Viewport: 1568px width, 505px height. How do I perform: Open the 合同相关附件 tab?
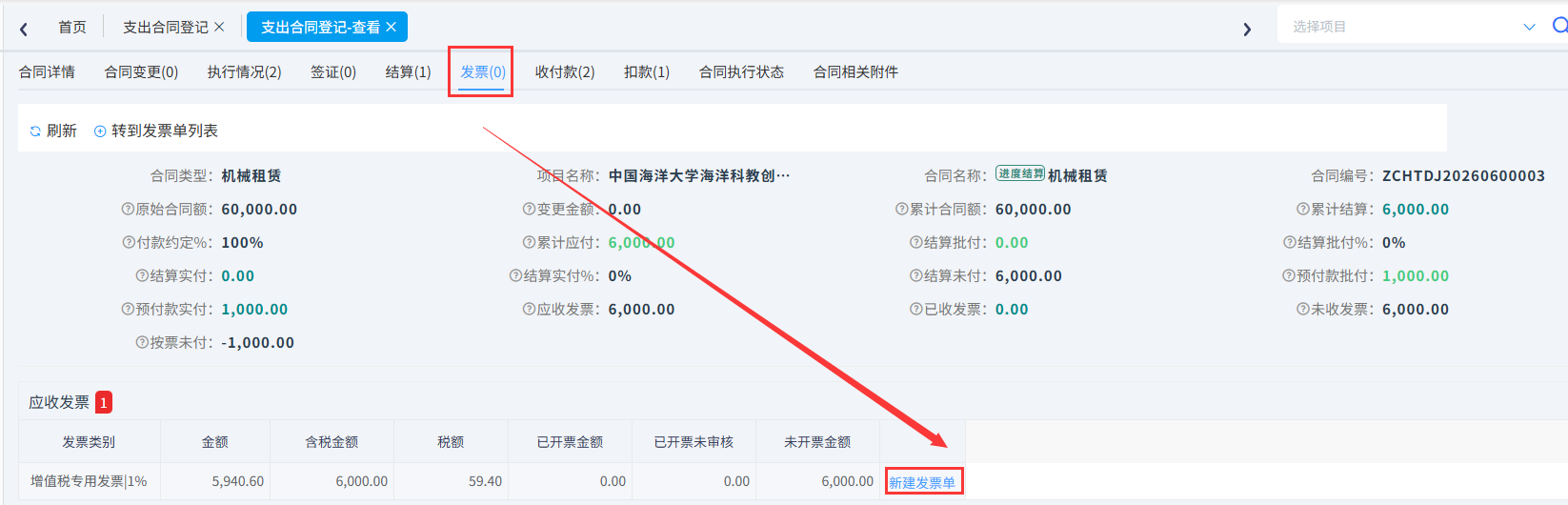(855, 72)
